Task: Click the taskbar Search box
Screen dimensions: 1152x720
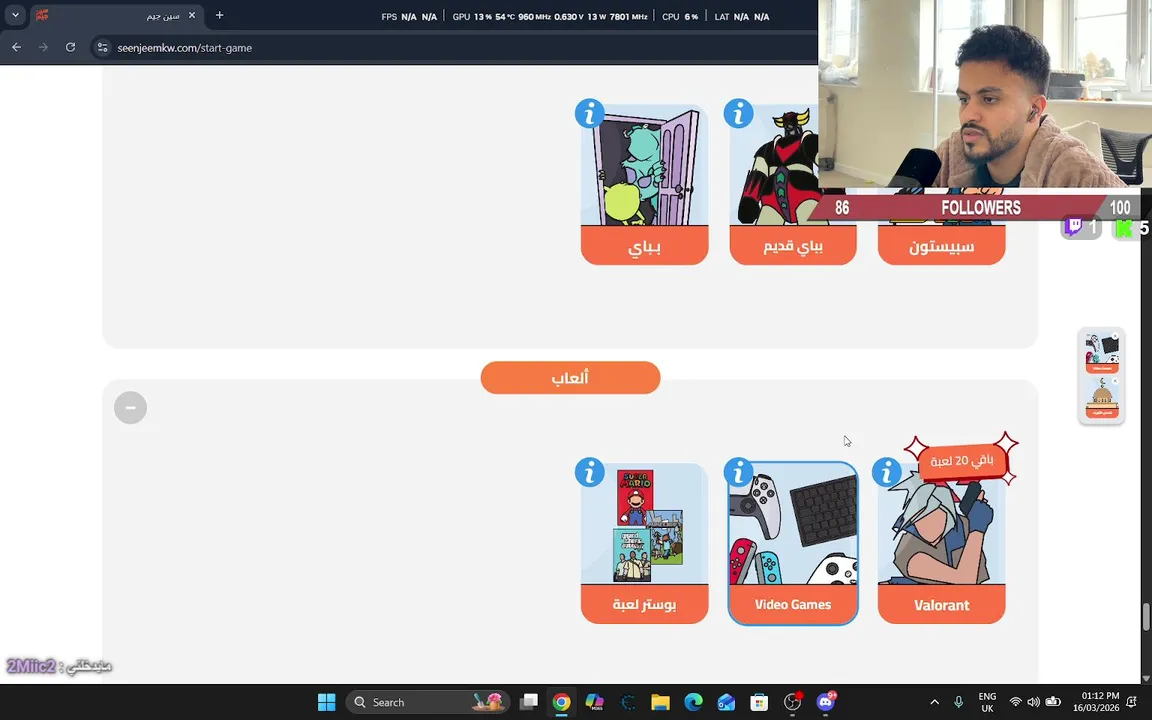Action: (x=427, y=702)
